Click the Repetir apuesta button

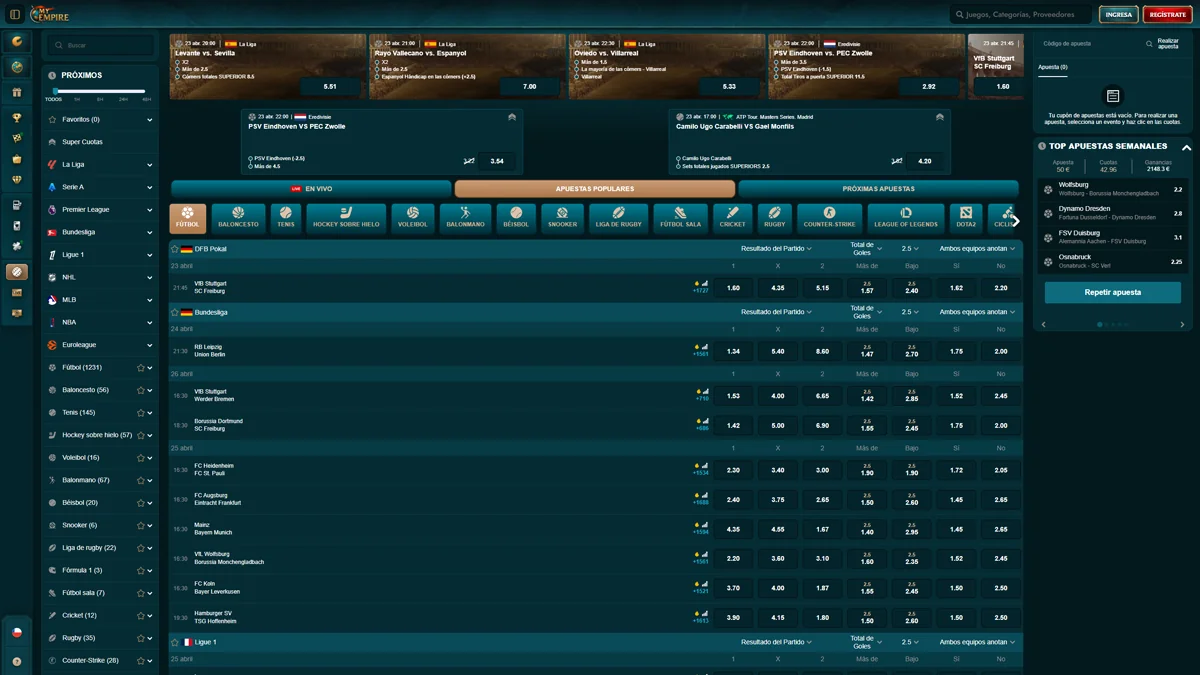(1112, 293)
